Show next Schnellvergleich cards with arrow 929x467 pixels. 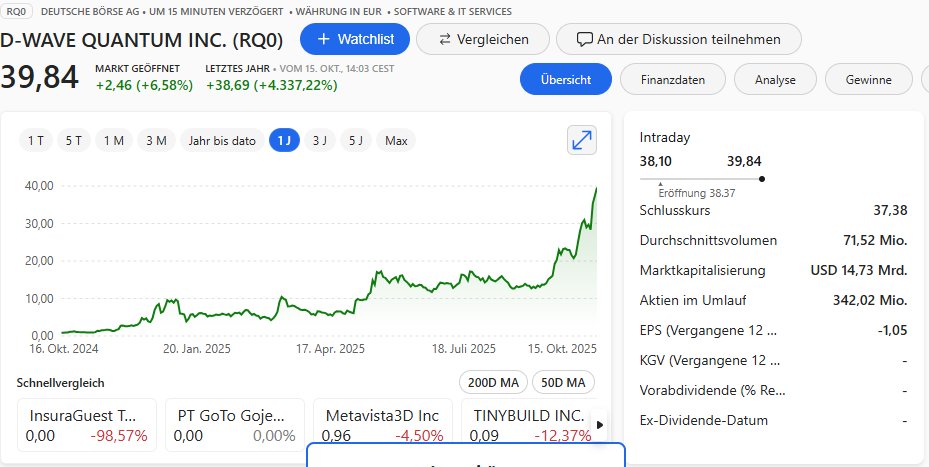click(x=600, y=425)
